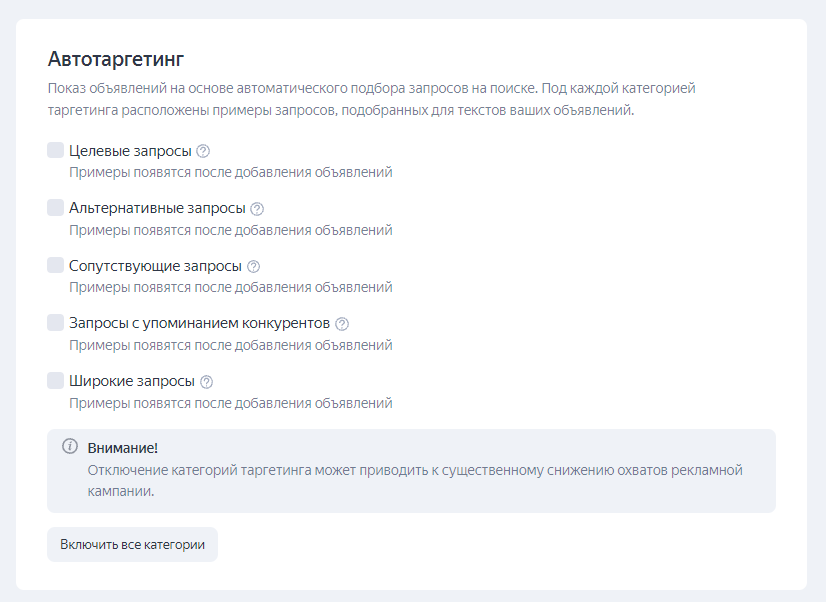The width and height of the screenshot is (826, 602).
Task: Open help tooltip for Запросы с упоминанием конкурентов
Action: 342,324
